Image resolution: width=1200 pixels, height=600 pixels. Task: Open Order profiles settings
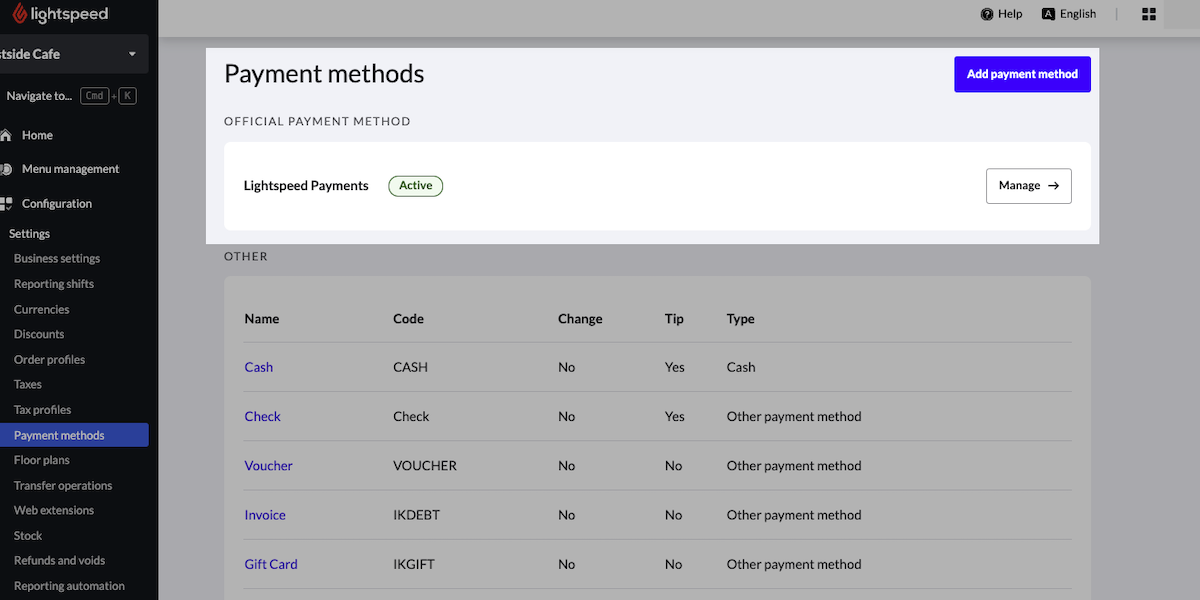(x=49, y=359)
